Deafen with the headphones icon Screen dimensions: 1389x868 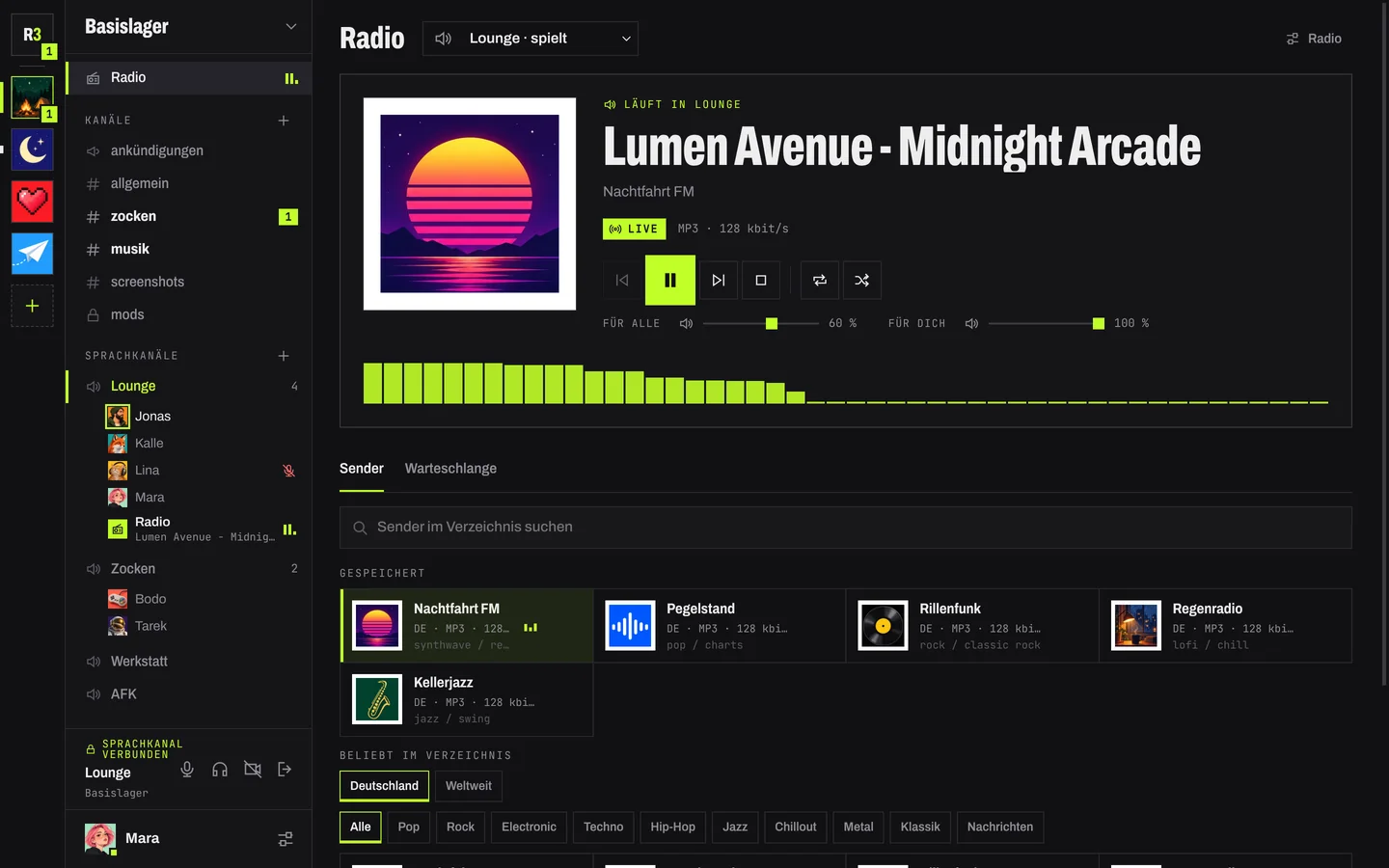pyautogui.click(x=220, y=769)
